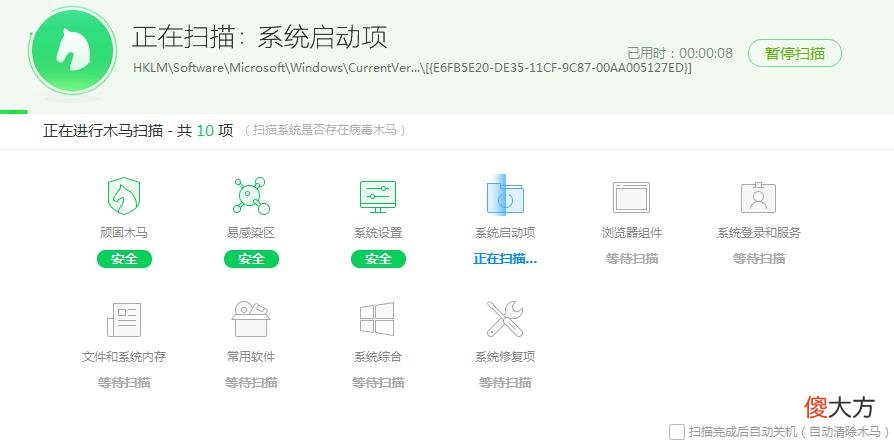The width and height of the screenshot is (894, 445).
Task: Click 等待扫描 under 系统综合
Action: [x=378, y=382]
